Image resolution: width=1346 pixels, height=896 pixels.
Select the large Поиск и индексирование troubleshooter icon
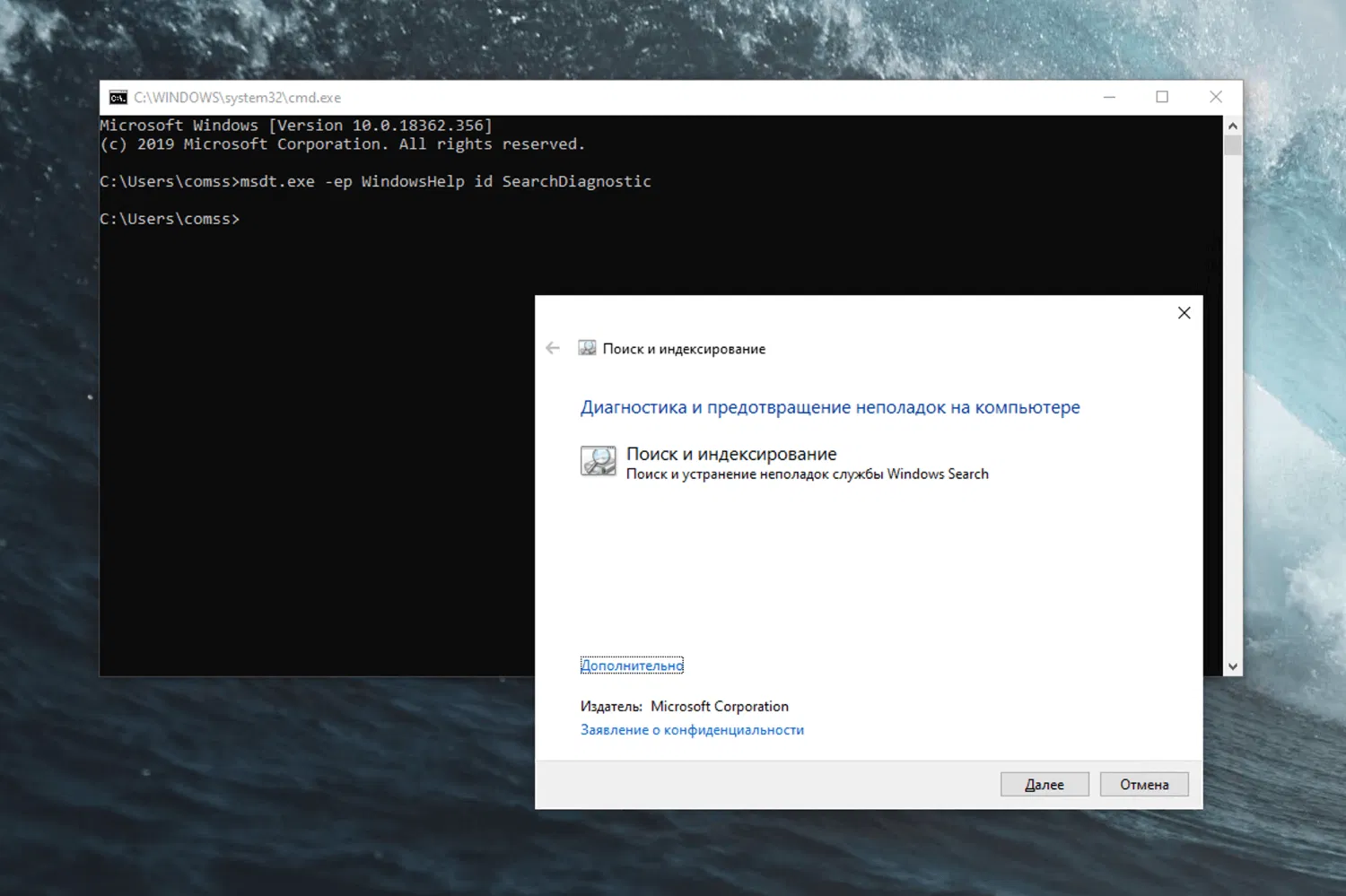[x=599, y=461]
